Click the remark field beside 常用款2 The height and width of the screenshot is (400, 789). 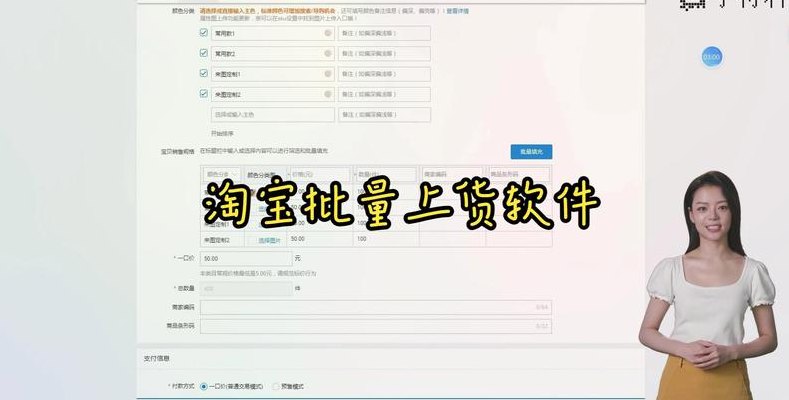pyautogui.click(x=384, y=53)
